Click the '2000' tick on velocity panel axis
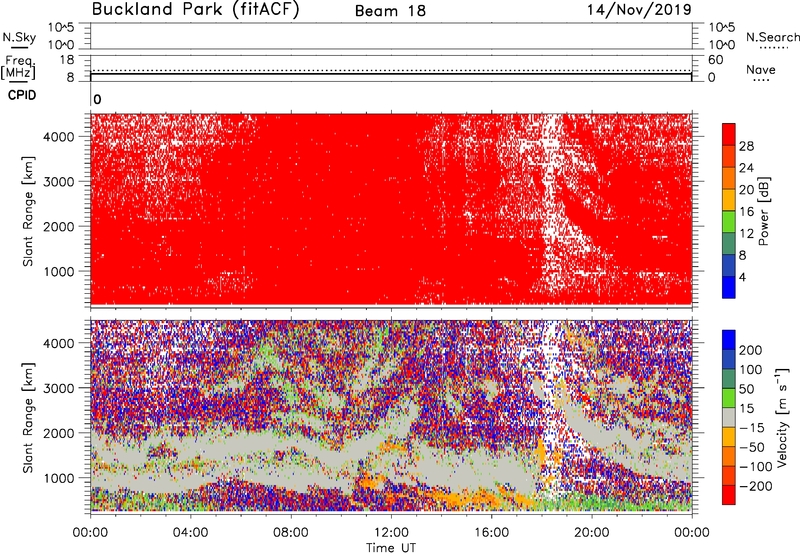The height and width of the screenshot is (554, 800). (x=59, y=433)
